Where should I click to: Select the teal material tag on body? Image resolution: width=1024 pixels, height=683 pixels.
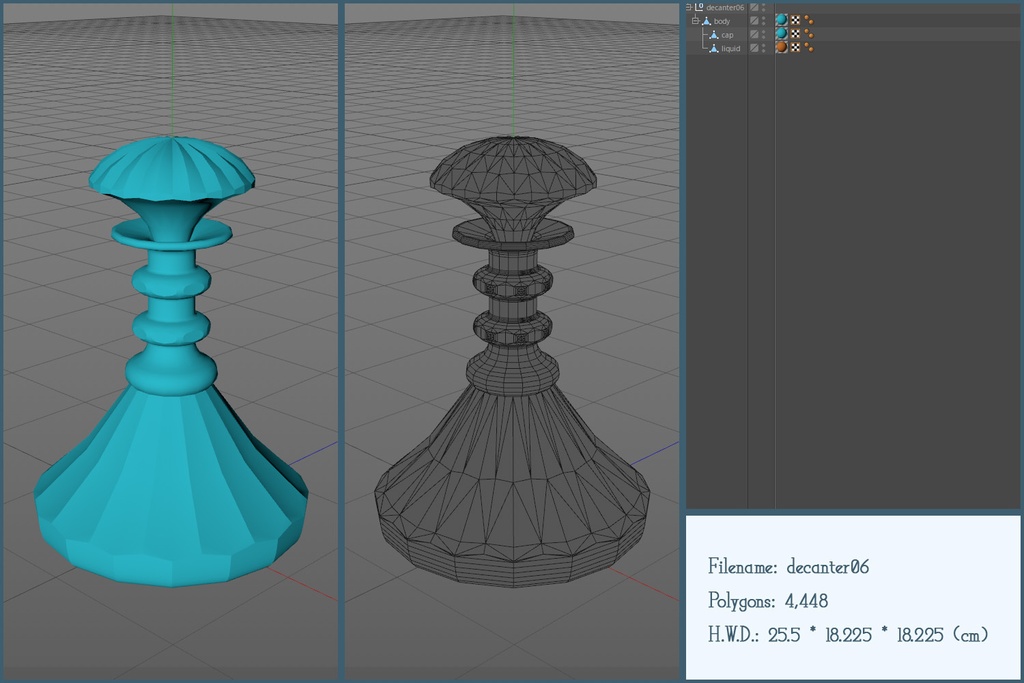782,20
